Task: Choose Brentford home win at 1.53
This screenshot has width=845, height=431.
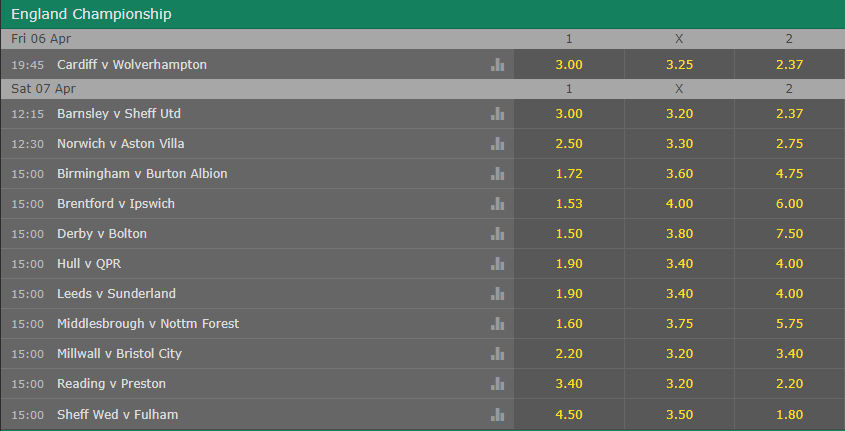Action: (x=569, y=204)
